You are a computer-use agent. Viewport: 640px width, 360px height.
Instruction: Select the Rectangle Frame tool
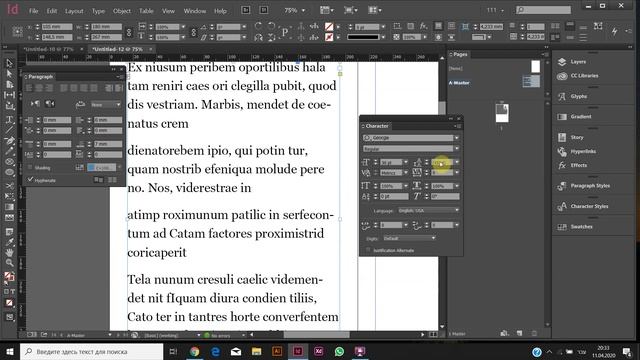coord(9,162)
